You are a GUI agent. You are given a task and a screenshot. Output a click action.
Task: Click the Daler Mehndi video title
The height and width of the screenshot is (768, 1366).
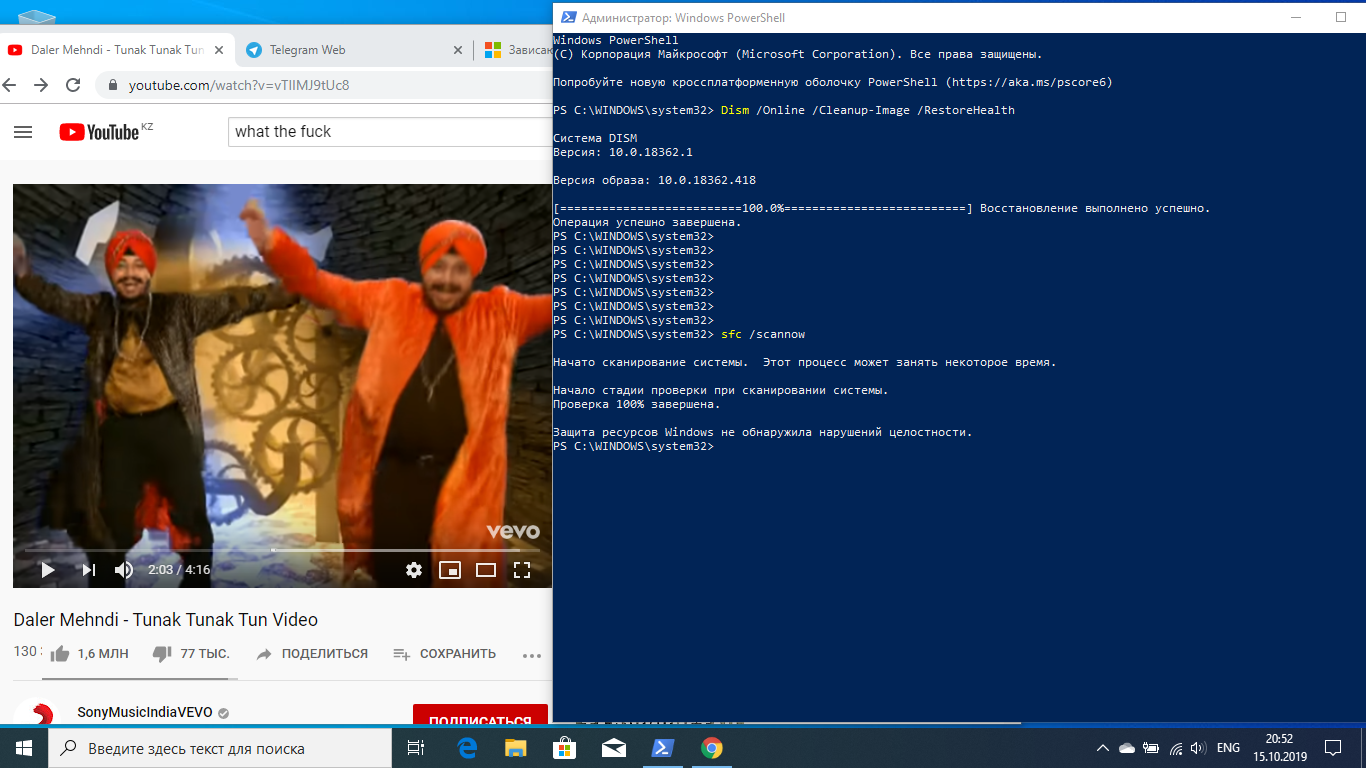(166, 619)
